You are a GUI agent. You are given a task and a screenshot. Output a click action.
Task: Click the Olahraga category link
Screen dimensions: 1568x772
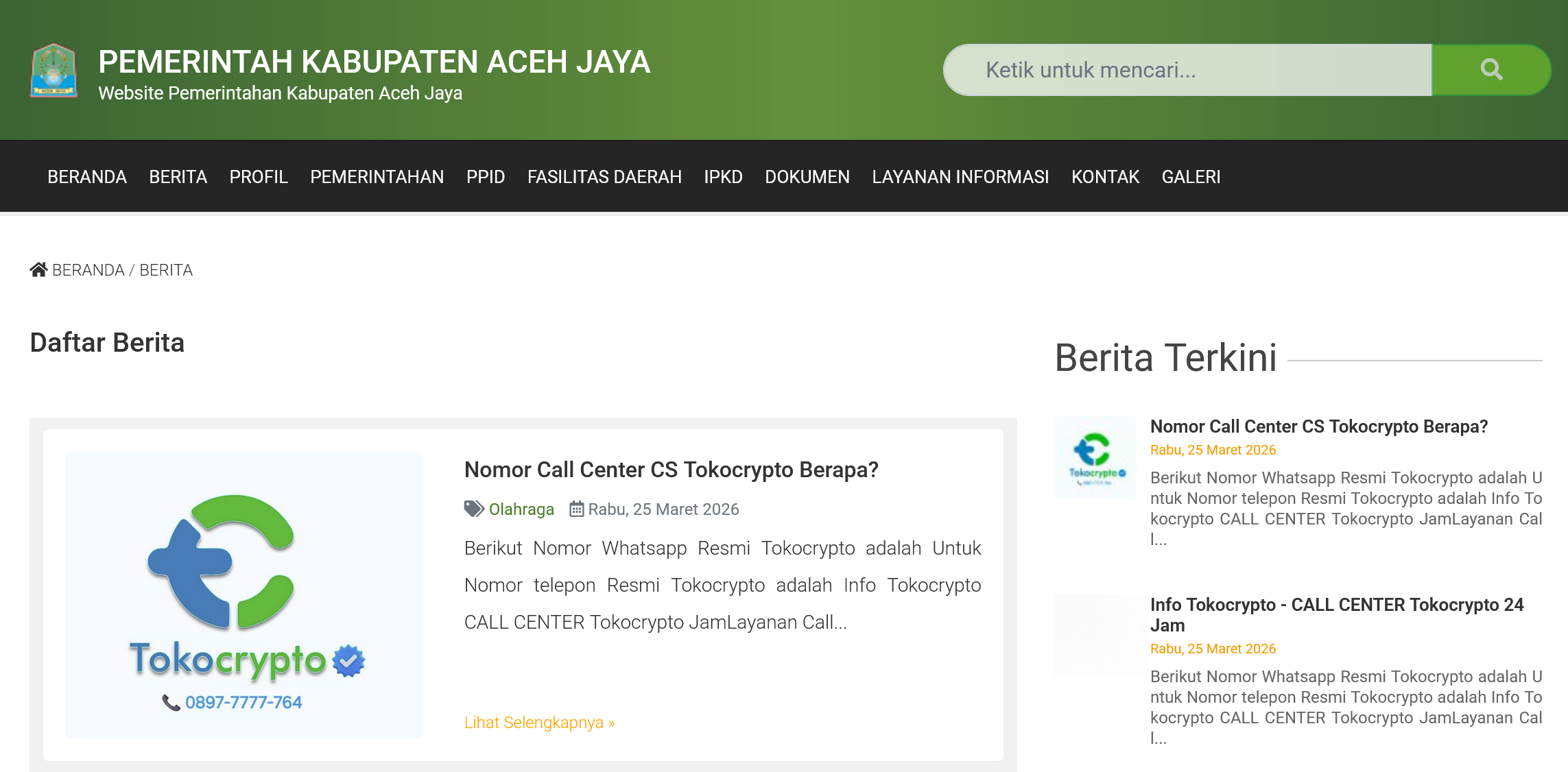pyautogui.click(x=521, y=509)
